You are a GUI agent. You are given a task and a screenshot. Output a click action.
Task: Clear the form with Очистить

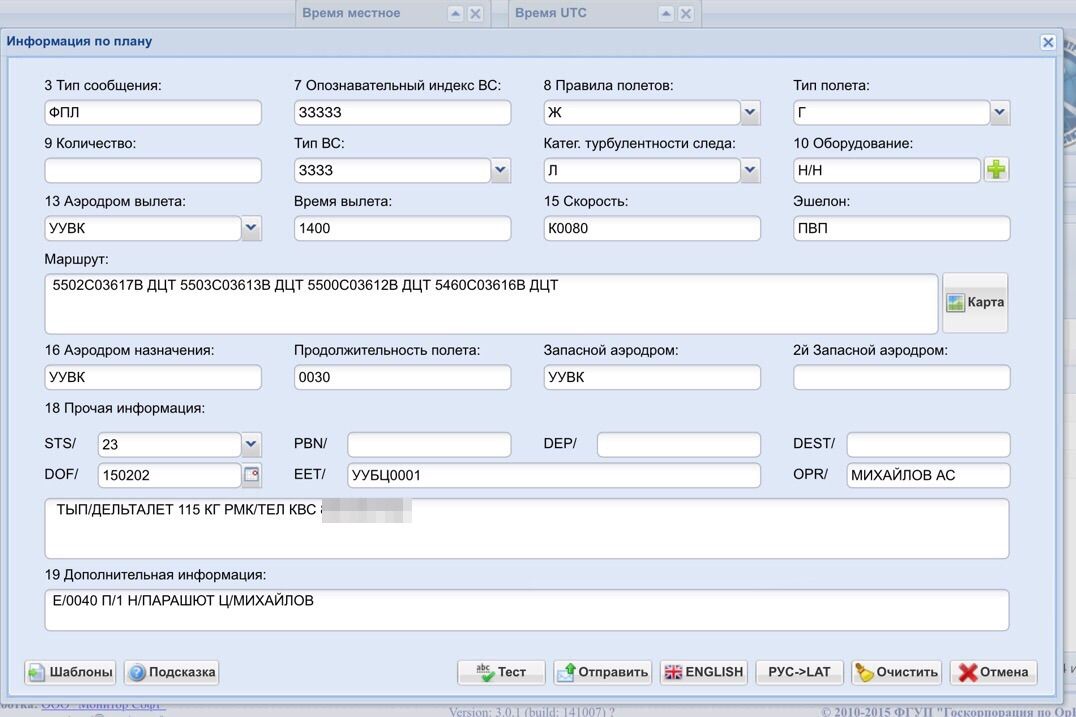[x=897, y=672]
